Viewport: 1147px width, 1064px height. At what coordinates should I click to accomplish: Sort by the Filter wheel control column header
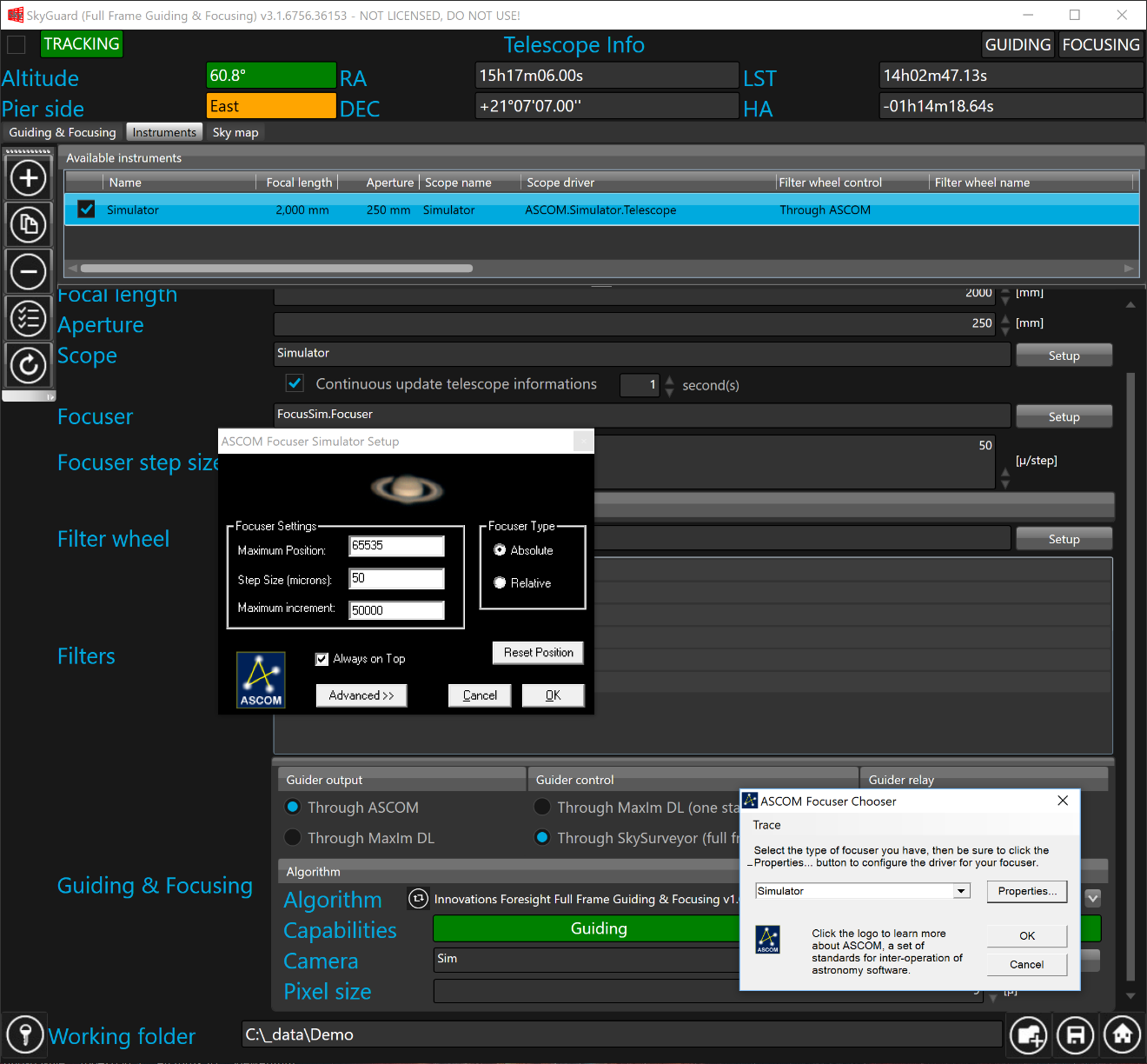[x=852, y=183]
